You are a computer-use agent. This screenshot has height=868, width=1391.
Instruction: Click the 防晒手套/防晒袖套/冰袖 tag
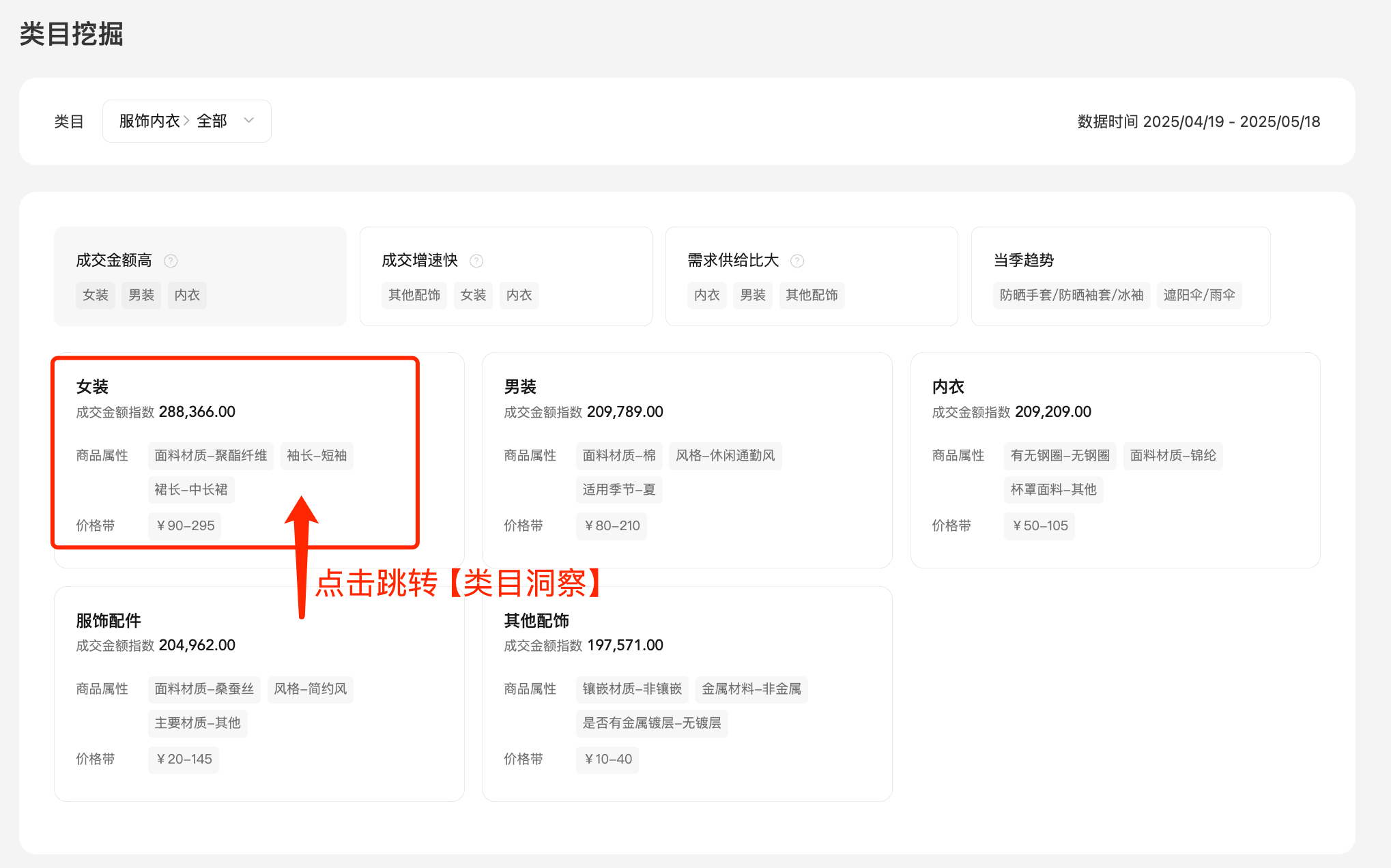pyautogui.click(x=1072, y=295)
